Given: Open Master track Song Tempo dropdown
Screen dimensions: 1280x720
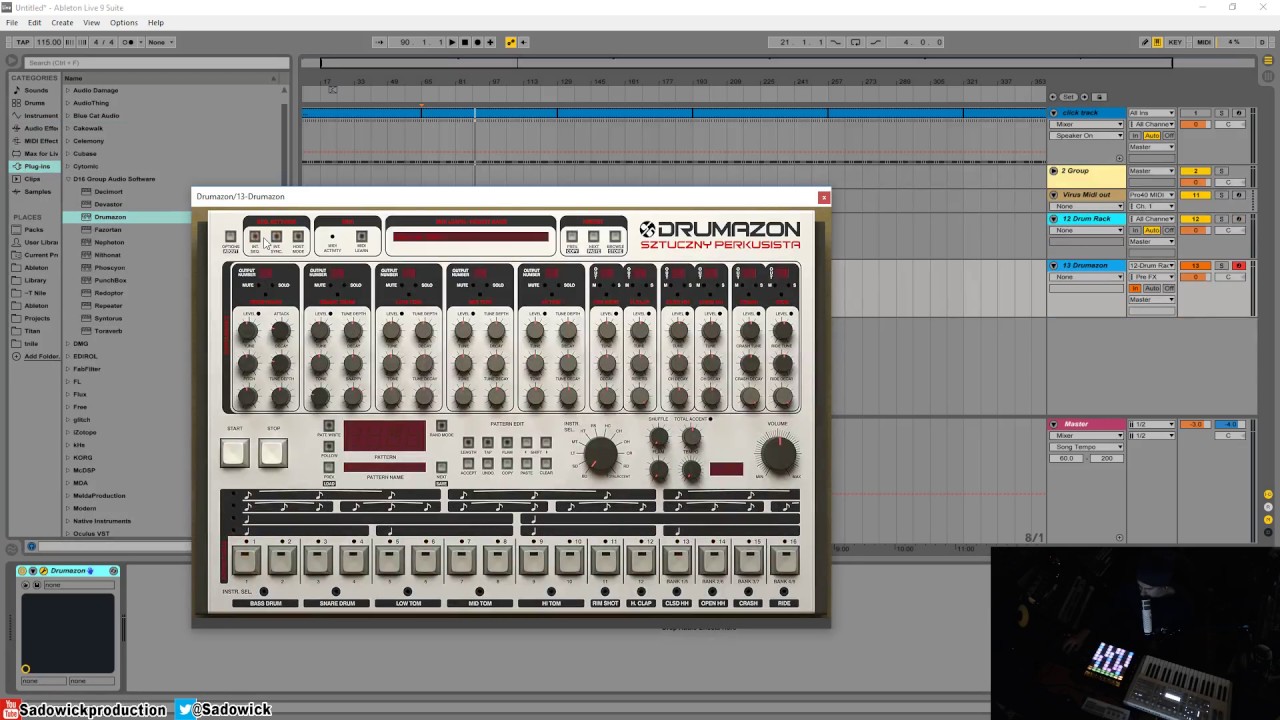Looking at the screenshot, I should (1087, 447).
